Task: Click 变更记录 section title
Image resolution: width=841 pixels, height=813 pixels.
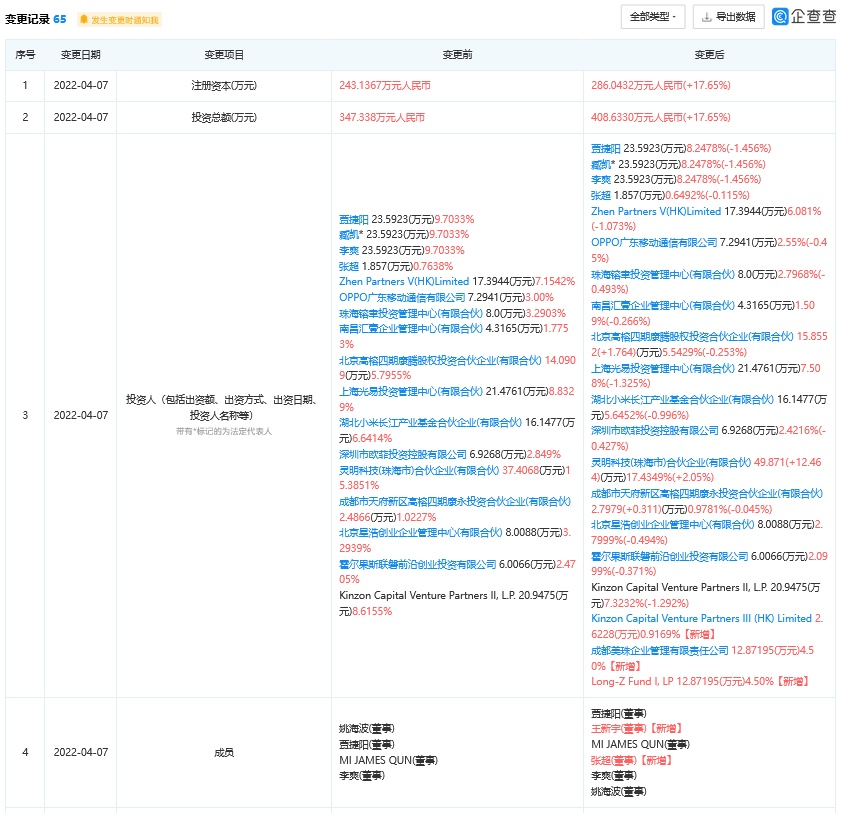Action: click(x=28, y=19)
